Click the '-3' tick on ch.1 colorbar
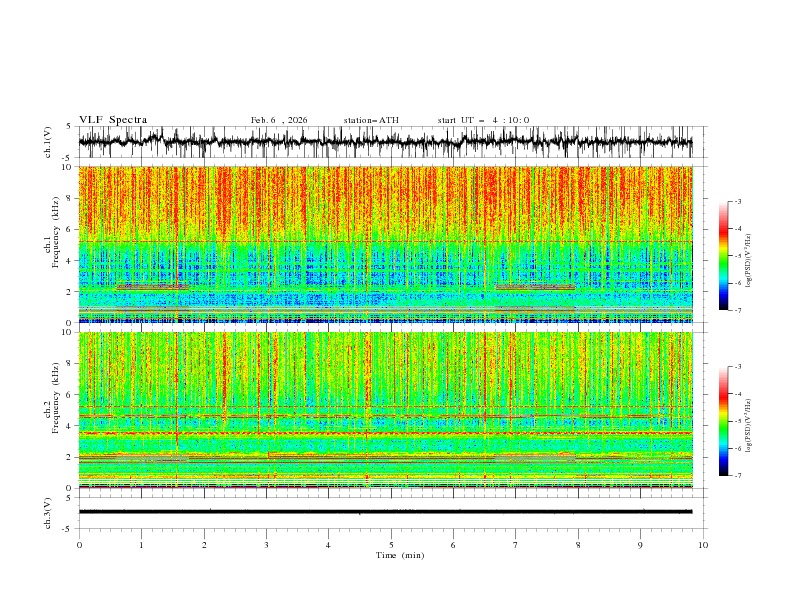 click(x=737, y=201)
